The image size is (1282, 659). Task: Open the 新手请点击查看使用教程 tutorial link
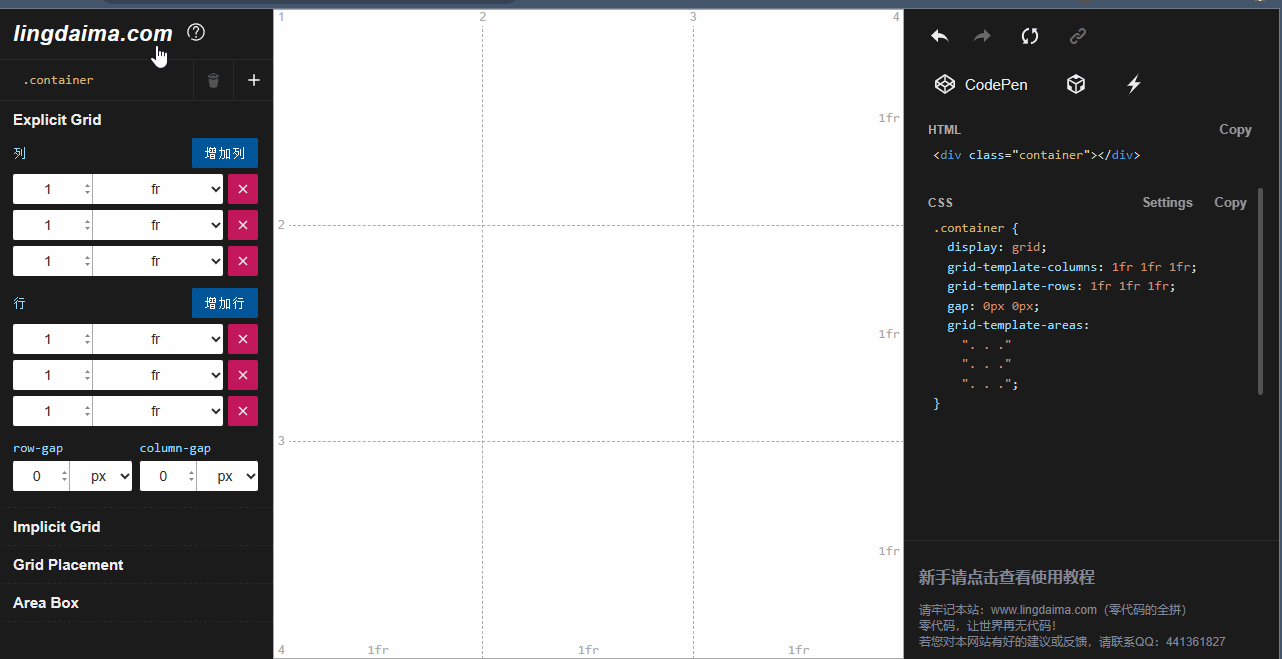point(1007,577)
